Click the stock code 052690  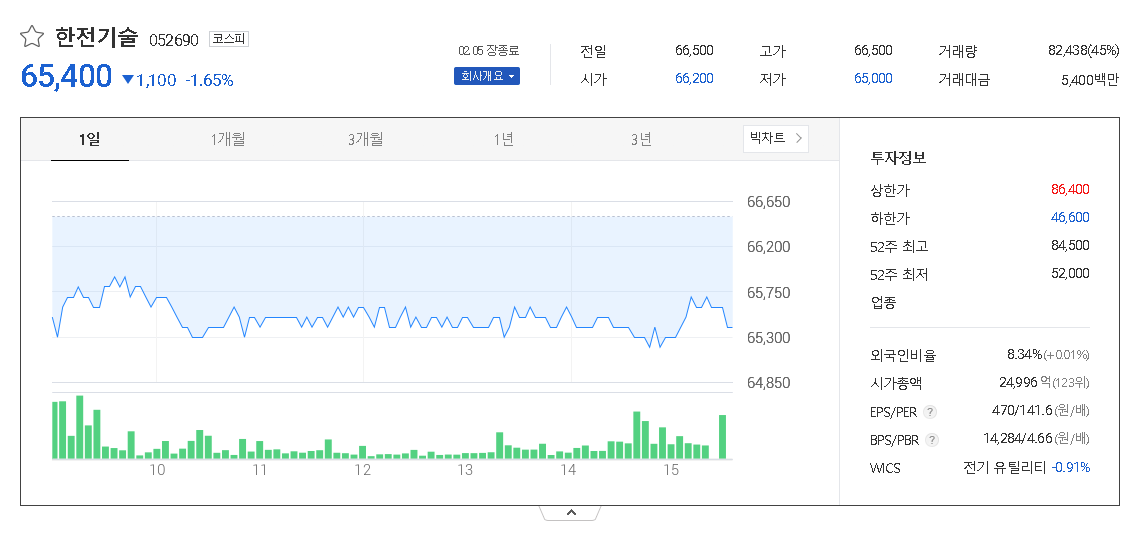point(173,40)
